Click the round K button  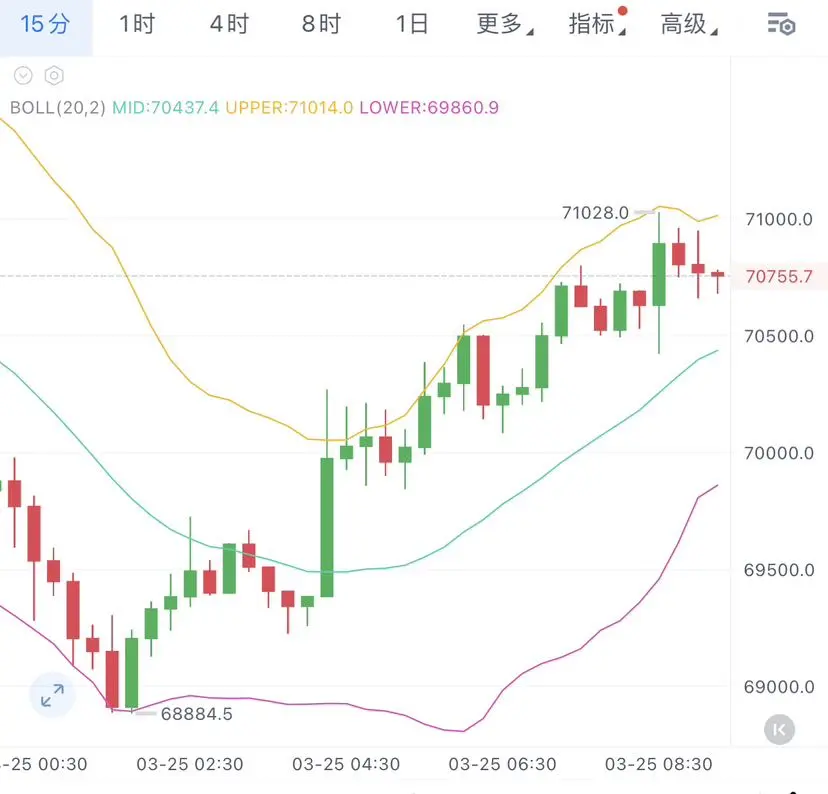(x=779, y=730)
